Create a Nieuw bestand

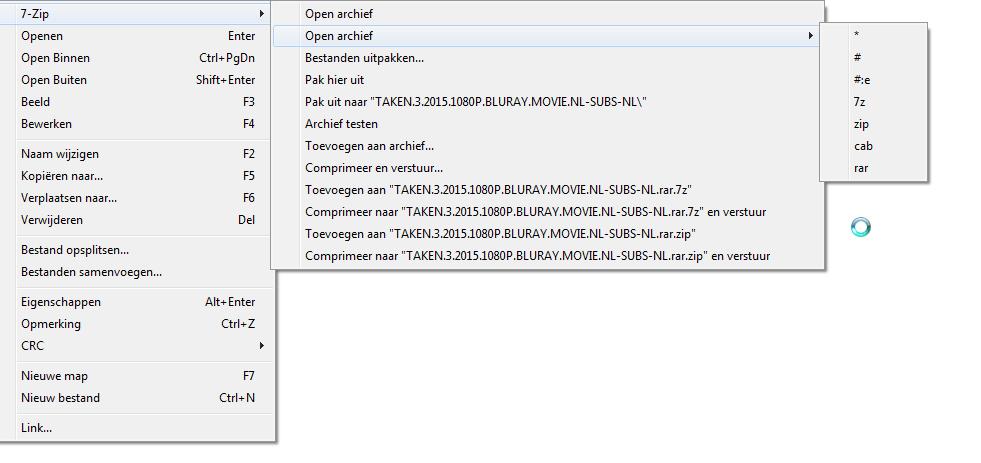[136, 398]
